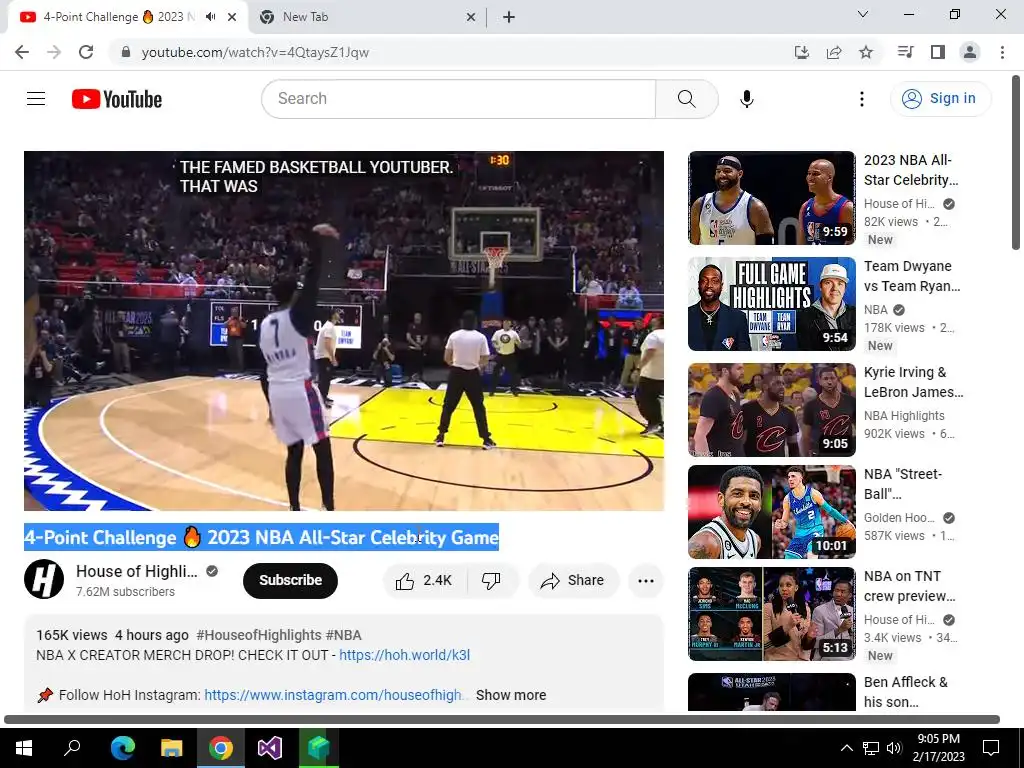The image size is (1024, 768).
Task: Open House of Highlights channel avatar
Action: click(44, 579)
